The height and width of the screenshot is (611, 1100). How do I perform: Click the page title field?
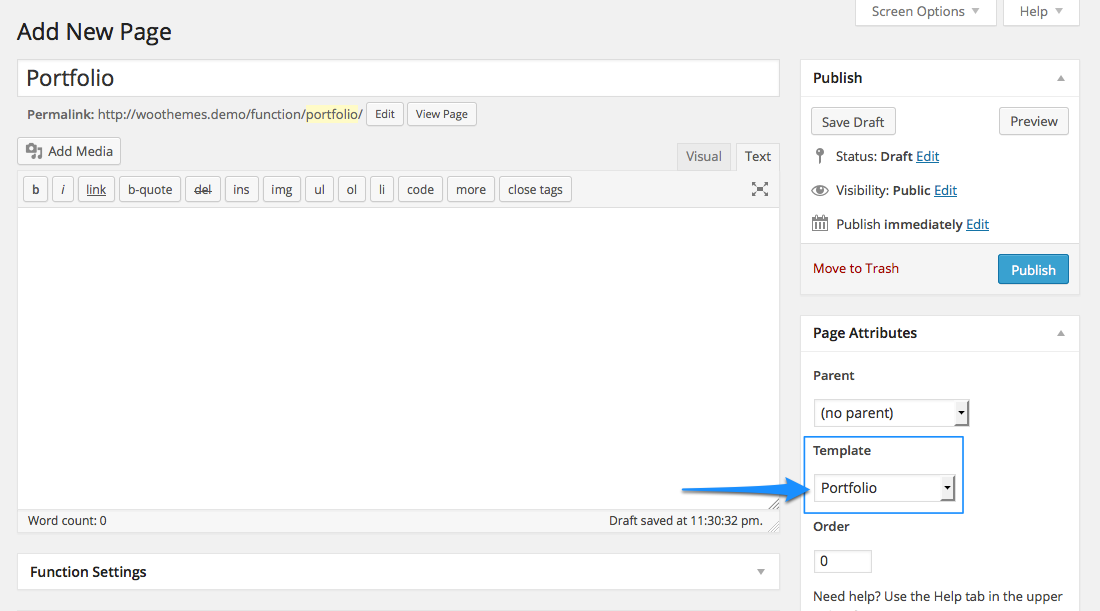[x=398, y=78]
